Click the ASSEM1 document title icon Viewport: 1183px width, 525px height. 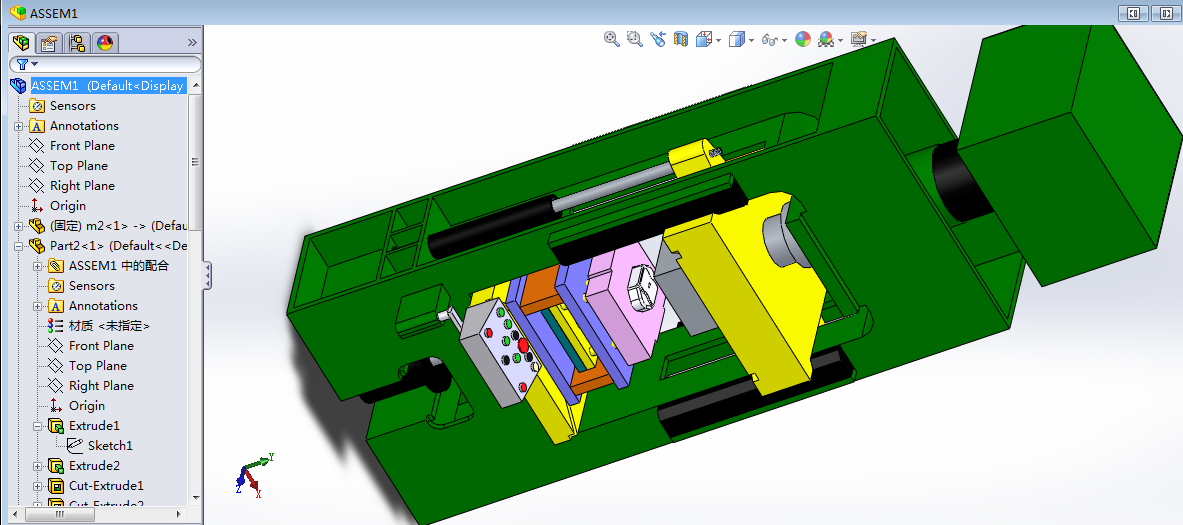(17, 13)
